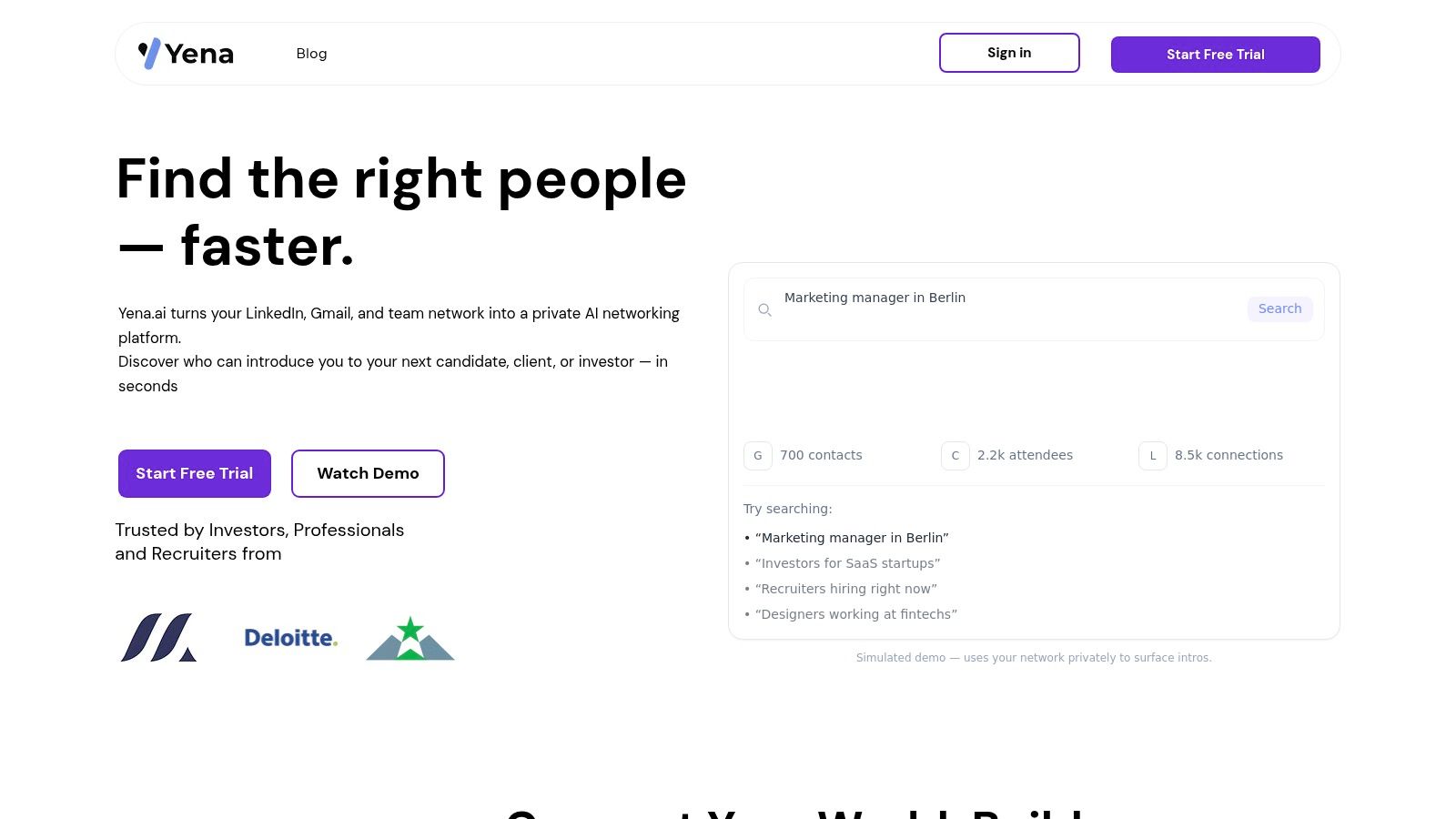Click the dark blue slanted stripes logo

(x=158, y=638)
